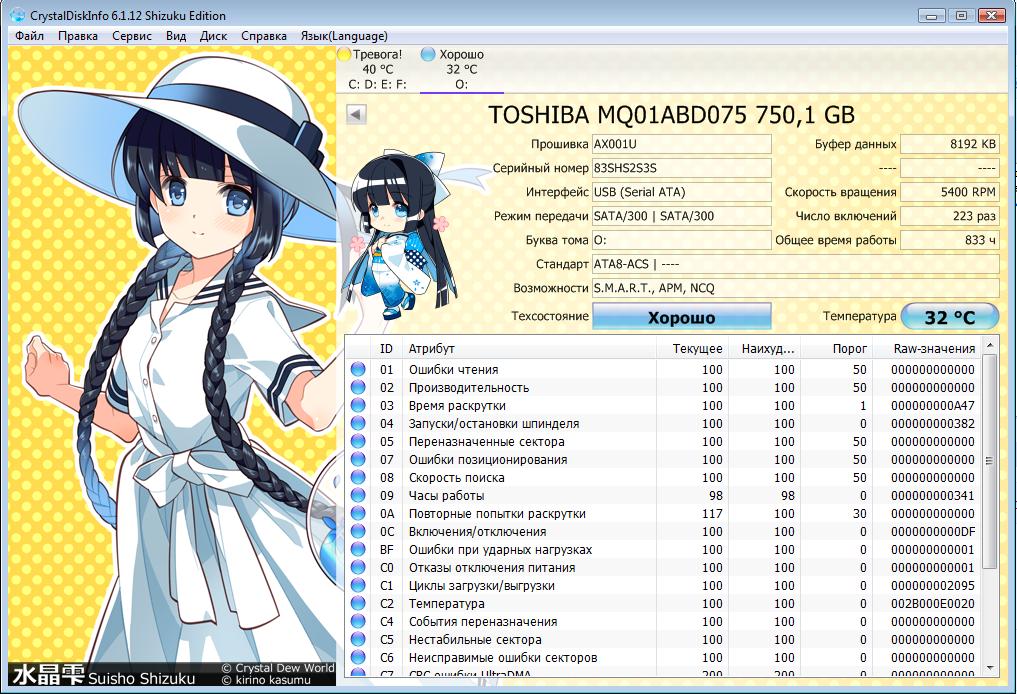Click the Буква тома field O:
The height and width of the screenshot is (694, 1017).
pyautogui.click(x=682, y=240)
